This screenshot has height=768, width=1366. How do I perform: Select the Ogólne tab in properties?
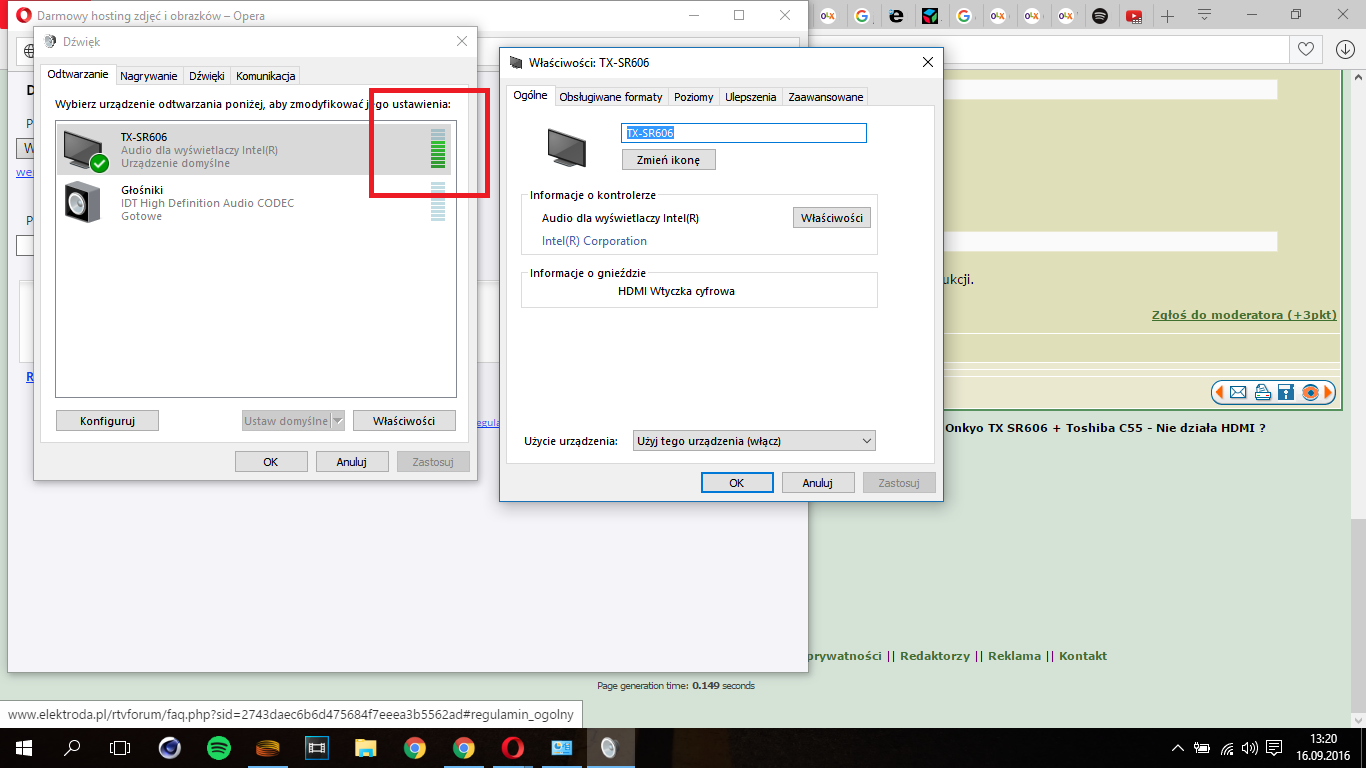pyautogui.click(x=531, y=96)
